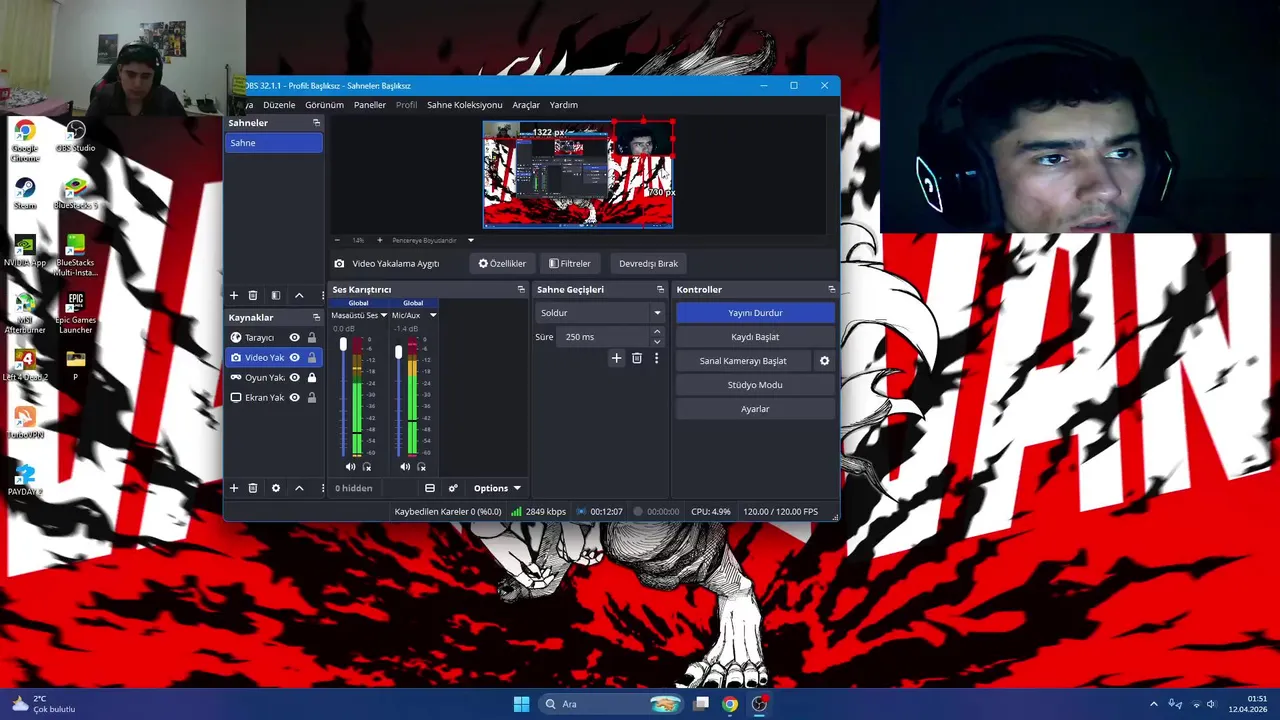The height and width of the screenshot is (720, 1280).
Task: Lock the Tarayıcı source
Action: point(312,338)
